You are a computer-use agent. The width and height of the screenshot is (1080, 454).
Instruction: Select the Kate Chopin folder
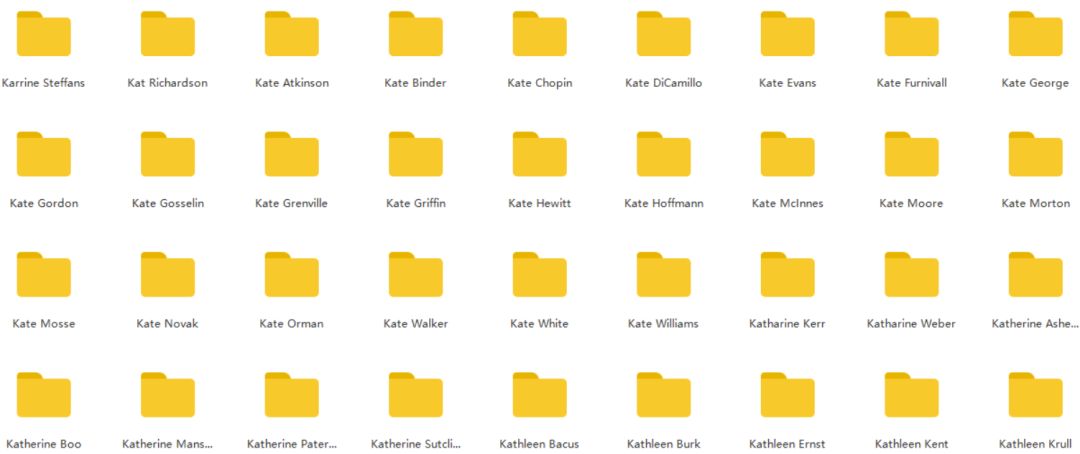pos(539,34)
